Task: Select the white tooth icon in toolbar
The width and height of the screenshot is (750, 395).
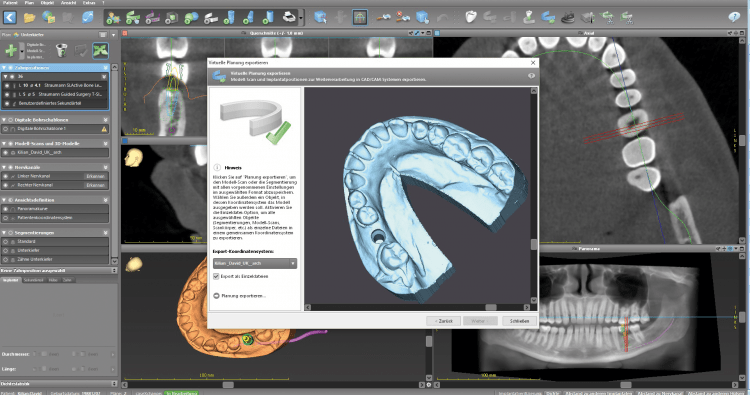Action: click(471, 17)
